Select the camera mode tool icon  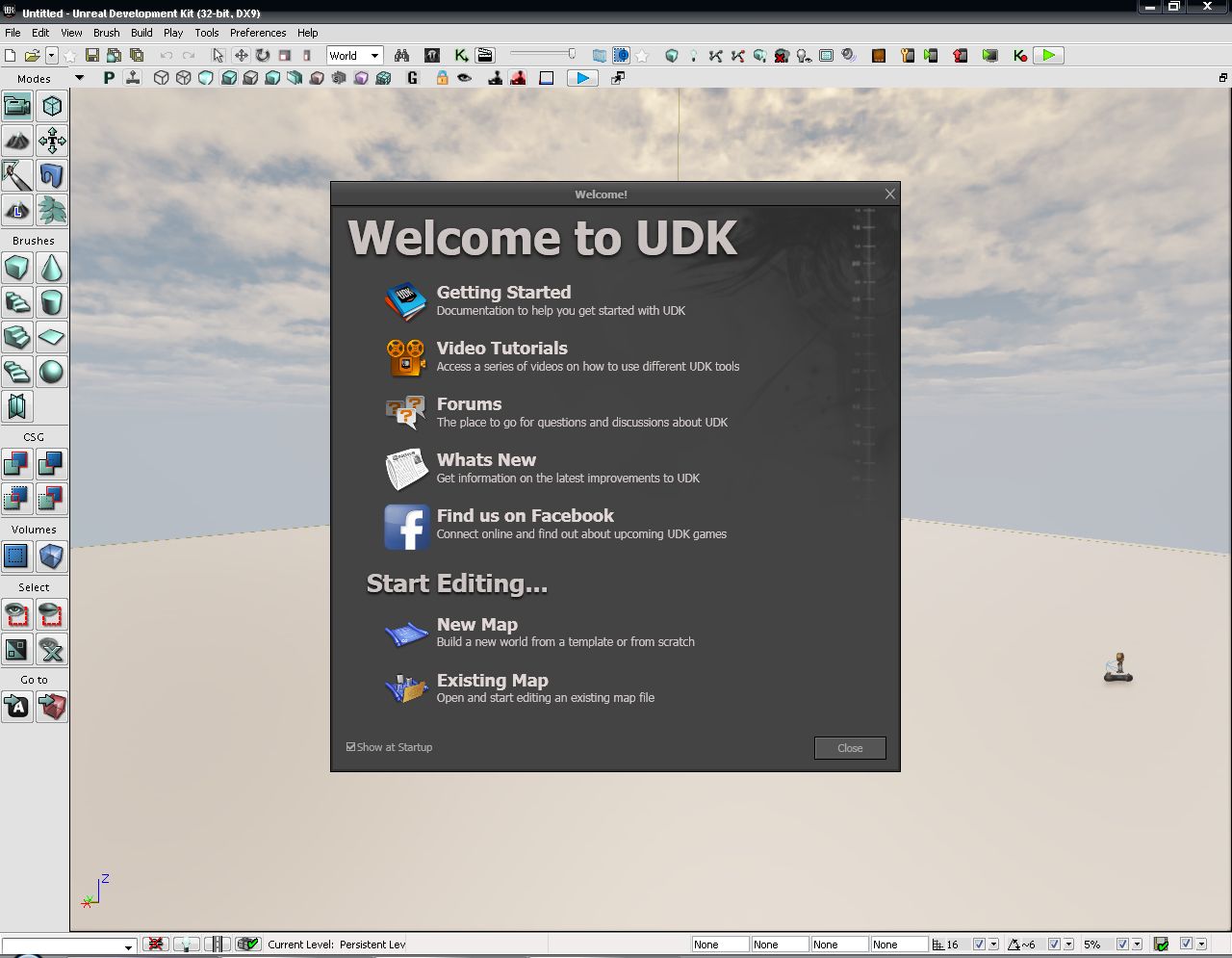[17, 106]
